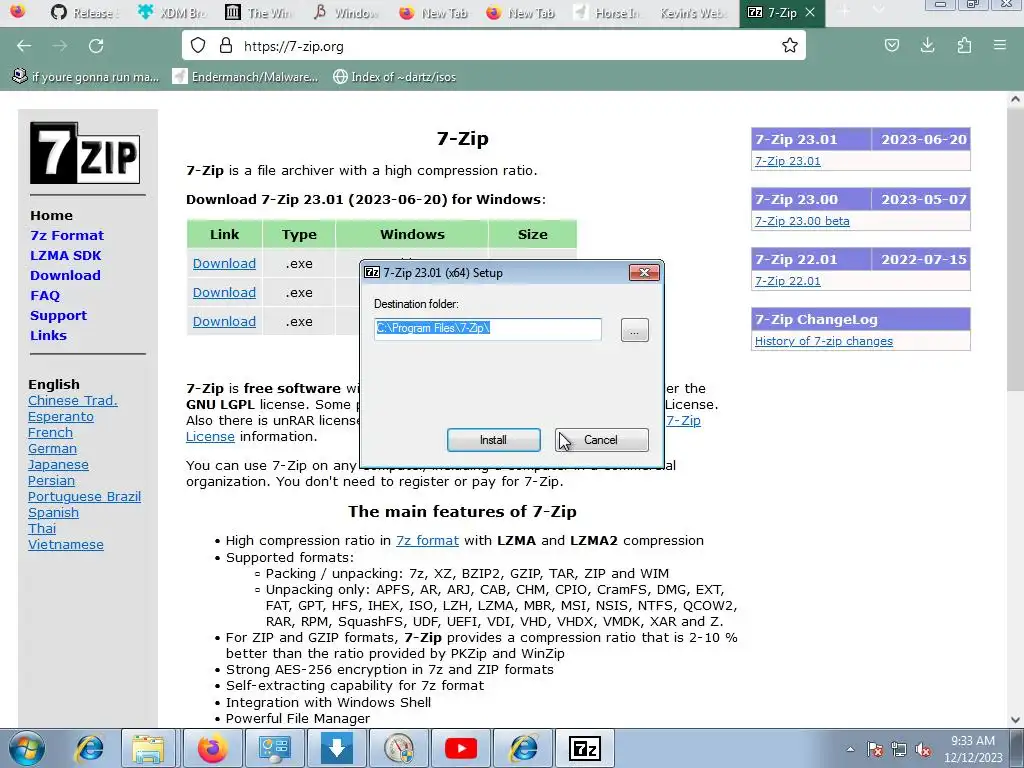Show hidden tray icons arrow
The height and width of the screenshot is (768, 1024).
[850, 750]
